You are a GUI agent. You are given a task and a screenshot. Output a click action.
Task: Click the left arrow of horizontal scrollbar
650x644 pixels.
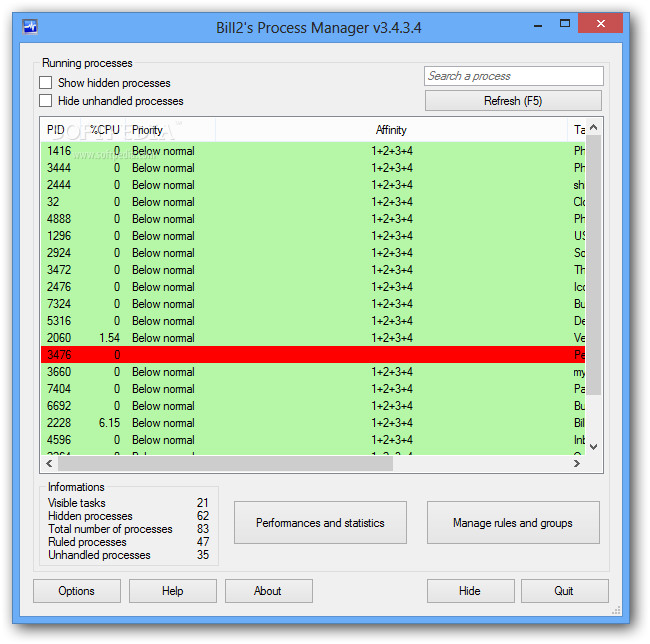click(49, 463)
